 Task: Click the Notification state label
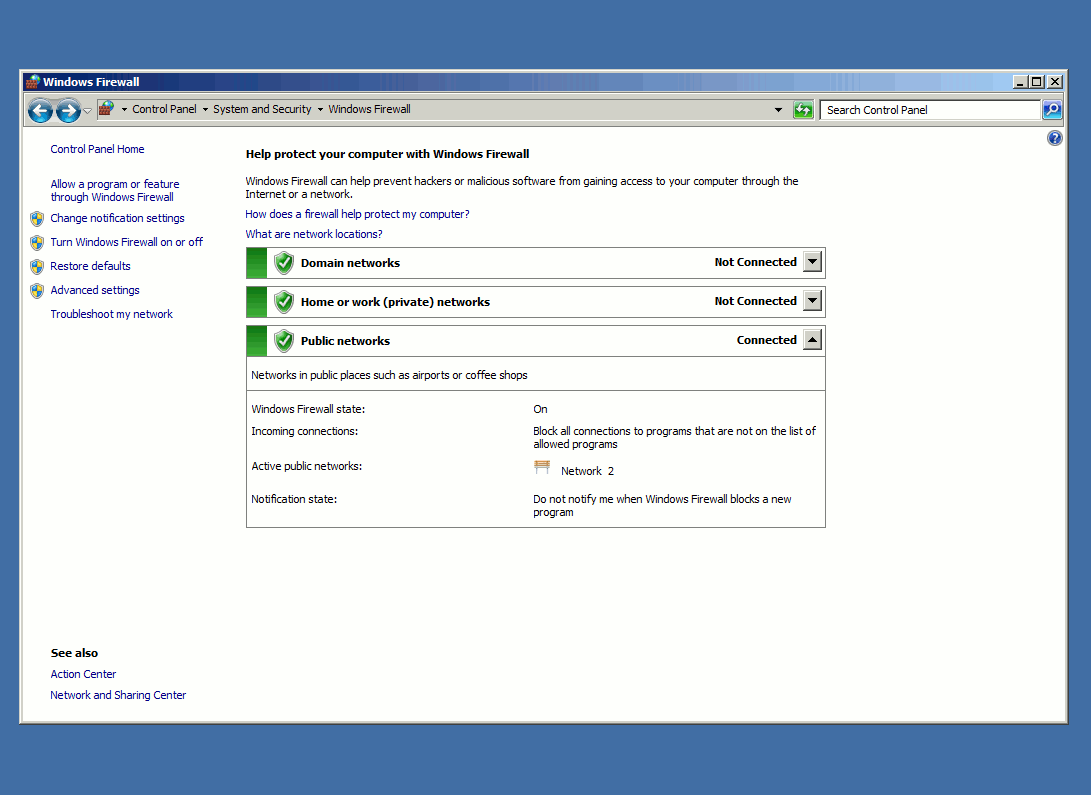click(x=294, y=499)
